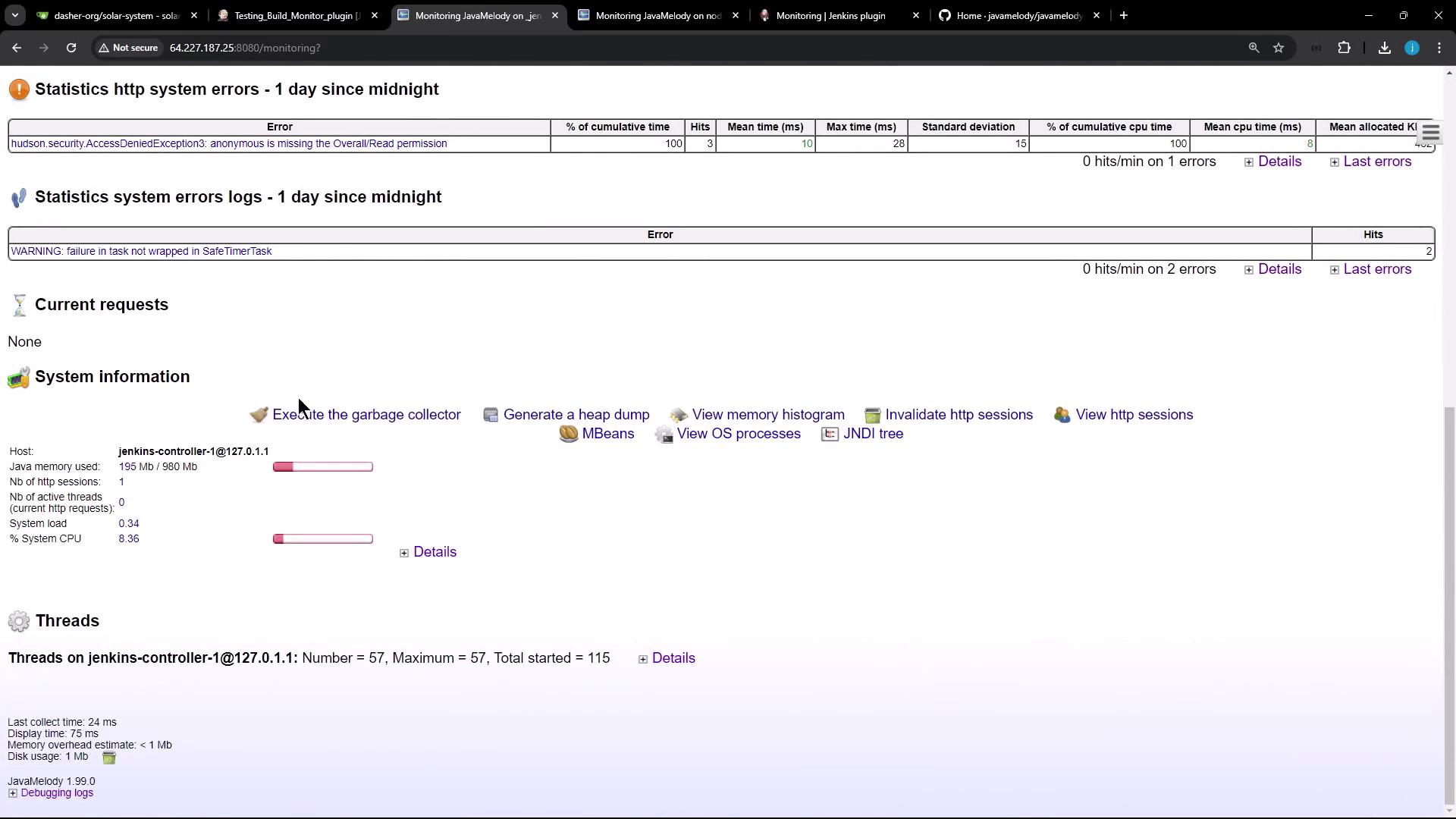The image size is (1456, 819).
Task: Click the Java memory used progress bar
Action: pos(322,467)
